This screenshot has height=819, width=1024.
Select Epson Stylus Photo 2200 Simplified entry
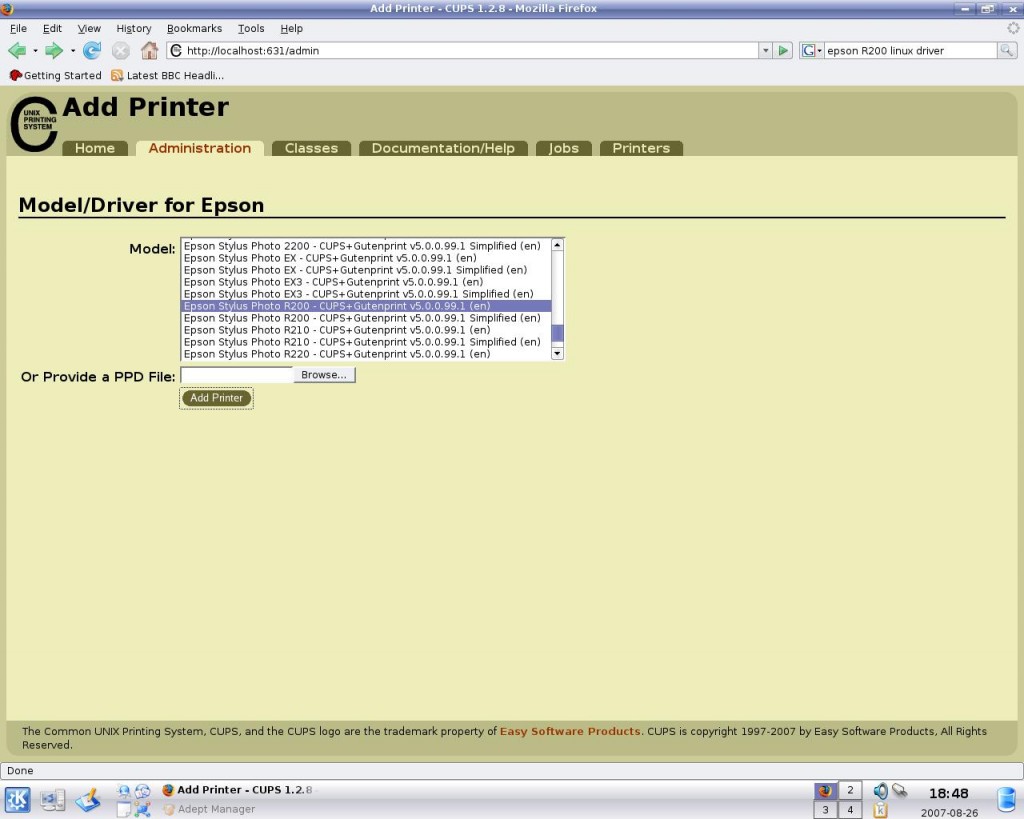click(366, 246)
